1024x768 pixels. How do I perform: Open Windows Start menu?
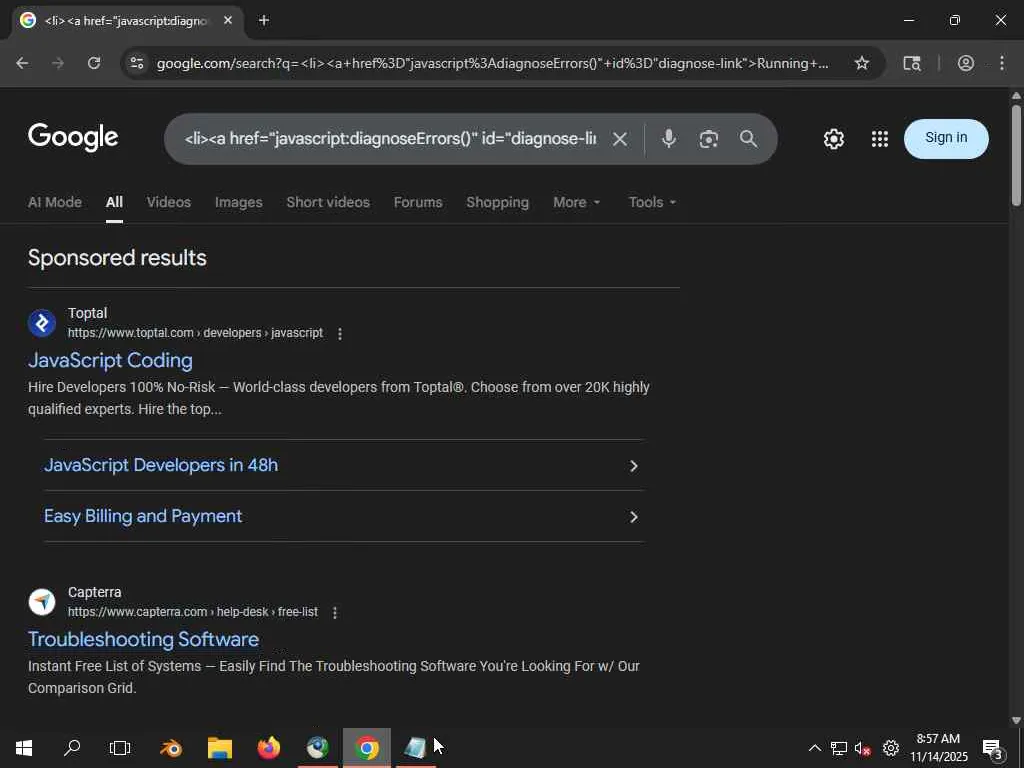pos(24,748)
